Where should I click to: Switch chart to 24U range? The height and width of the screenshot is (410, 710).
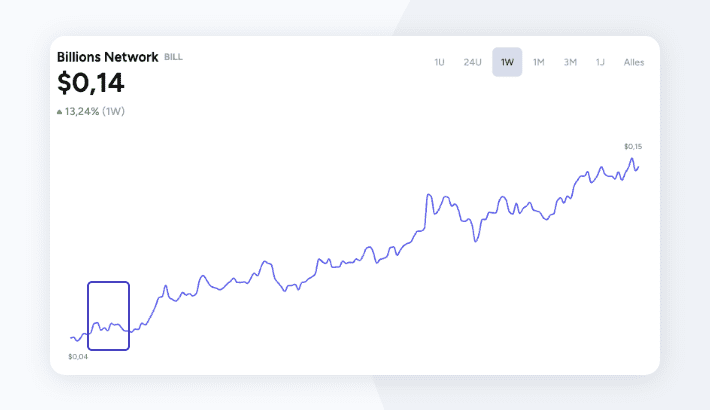coord(472,62)
